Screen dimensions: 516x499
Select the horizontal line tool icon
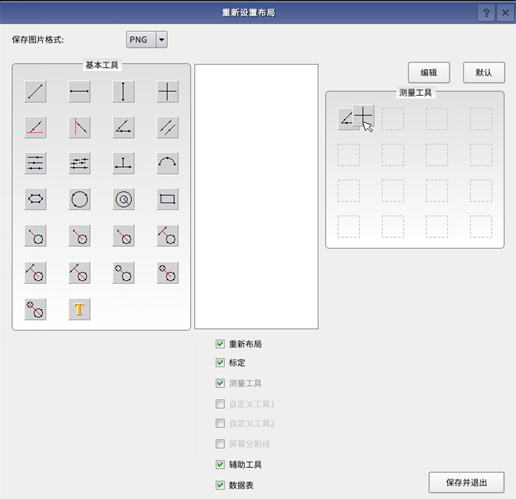click(79, 91)
